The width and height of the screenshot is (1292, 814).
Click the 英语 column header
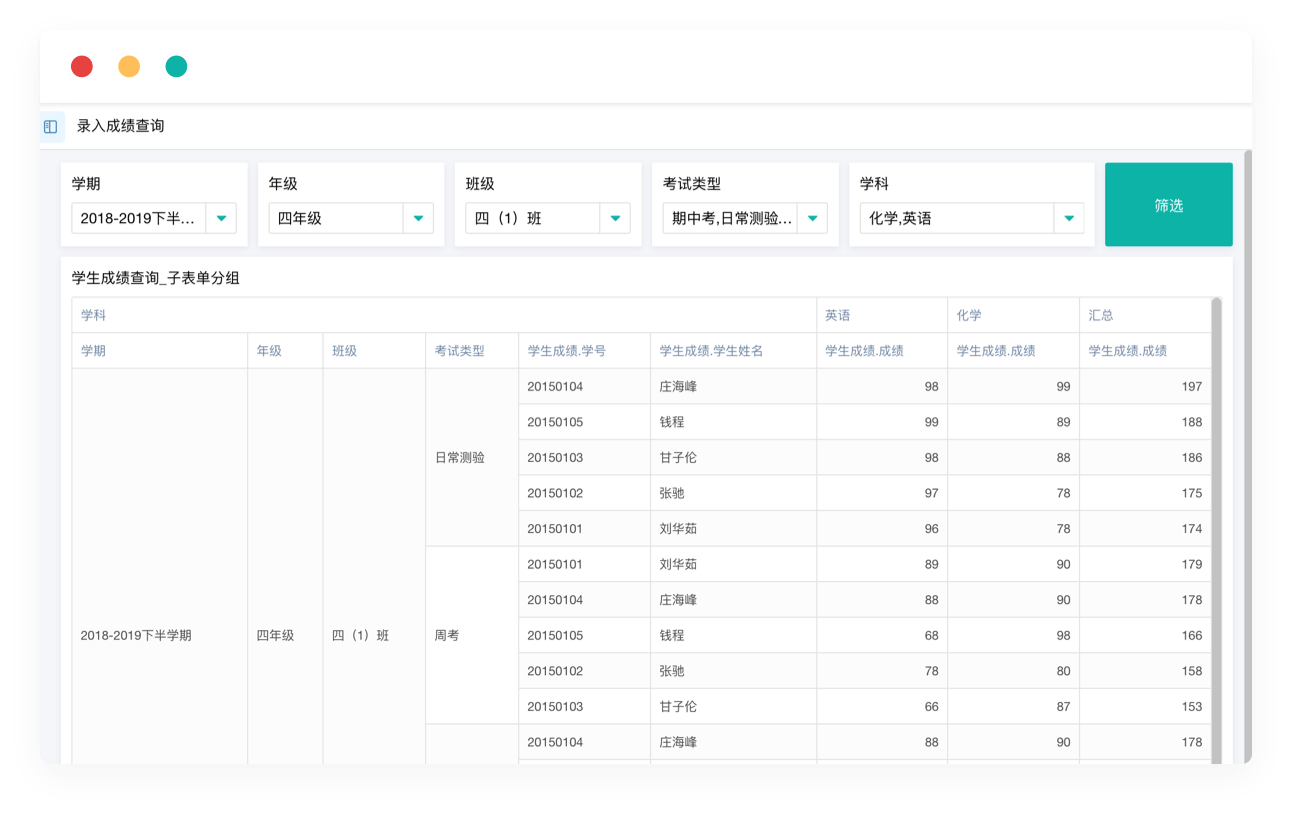tap(838, 315)
